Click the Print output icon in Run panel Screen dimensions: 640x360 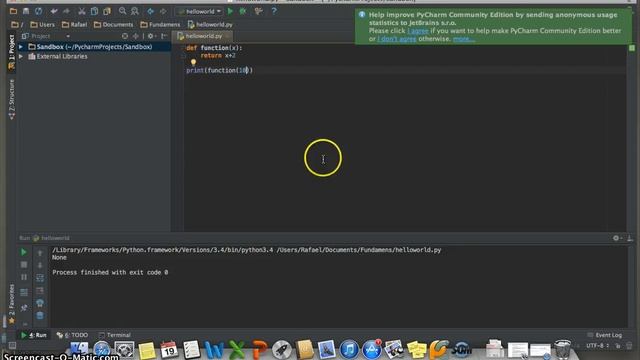[x=40, y=303]
